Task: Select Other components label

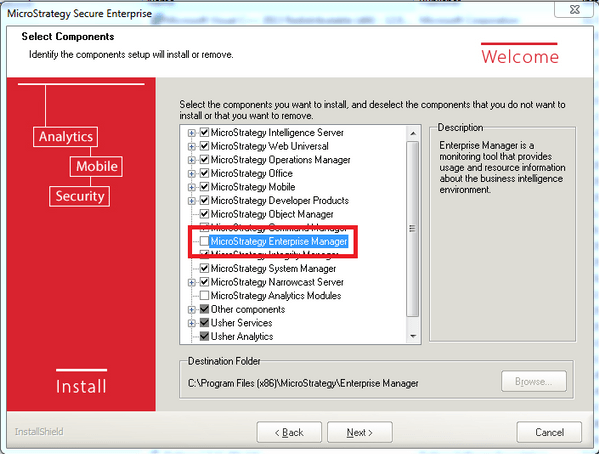Action: (x=248, y=309)
